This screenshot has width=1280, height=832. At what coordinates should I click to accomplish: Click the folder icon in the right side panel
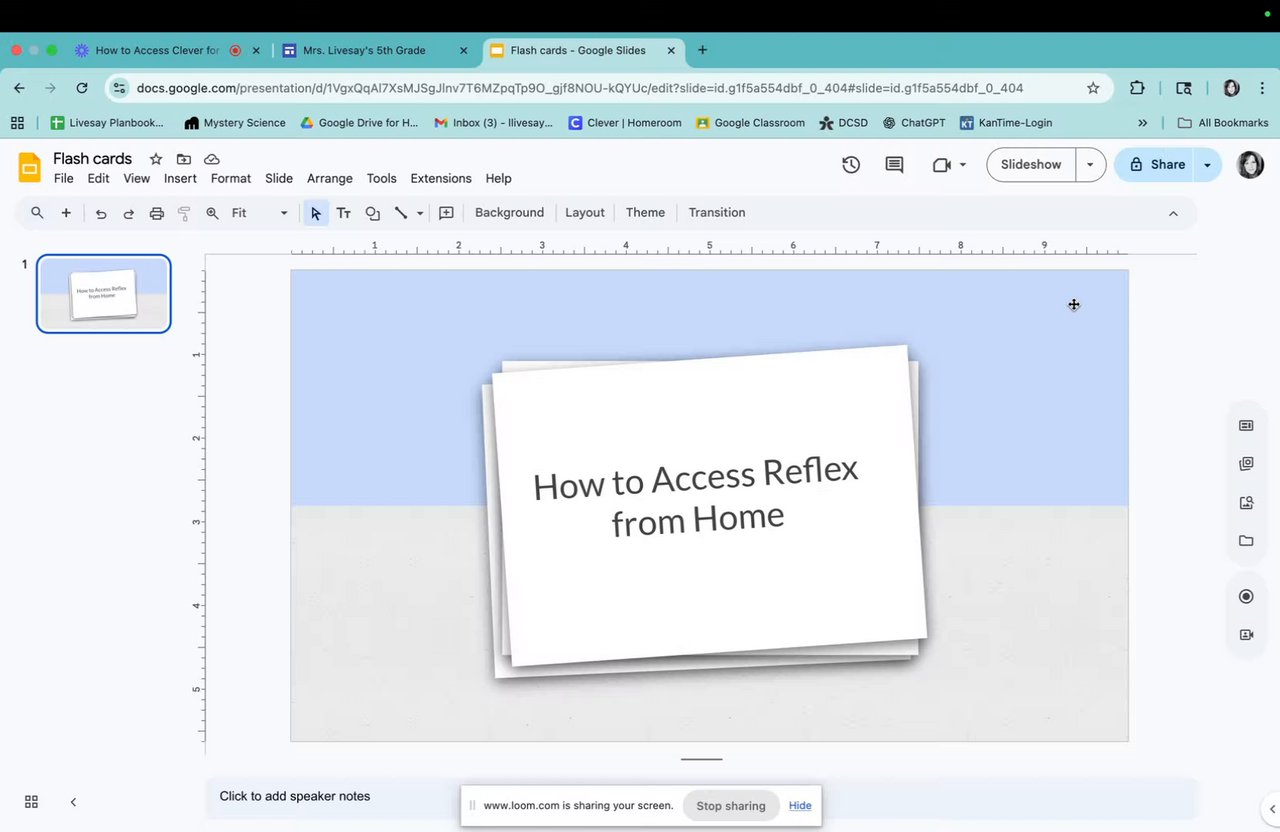tap(1246, 541)
